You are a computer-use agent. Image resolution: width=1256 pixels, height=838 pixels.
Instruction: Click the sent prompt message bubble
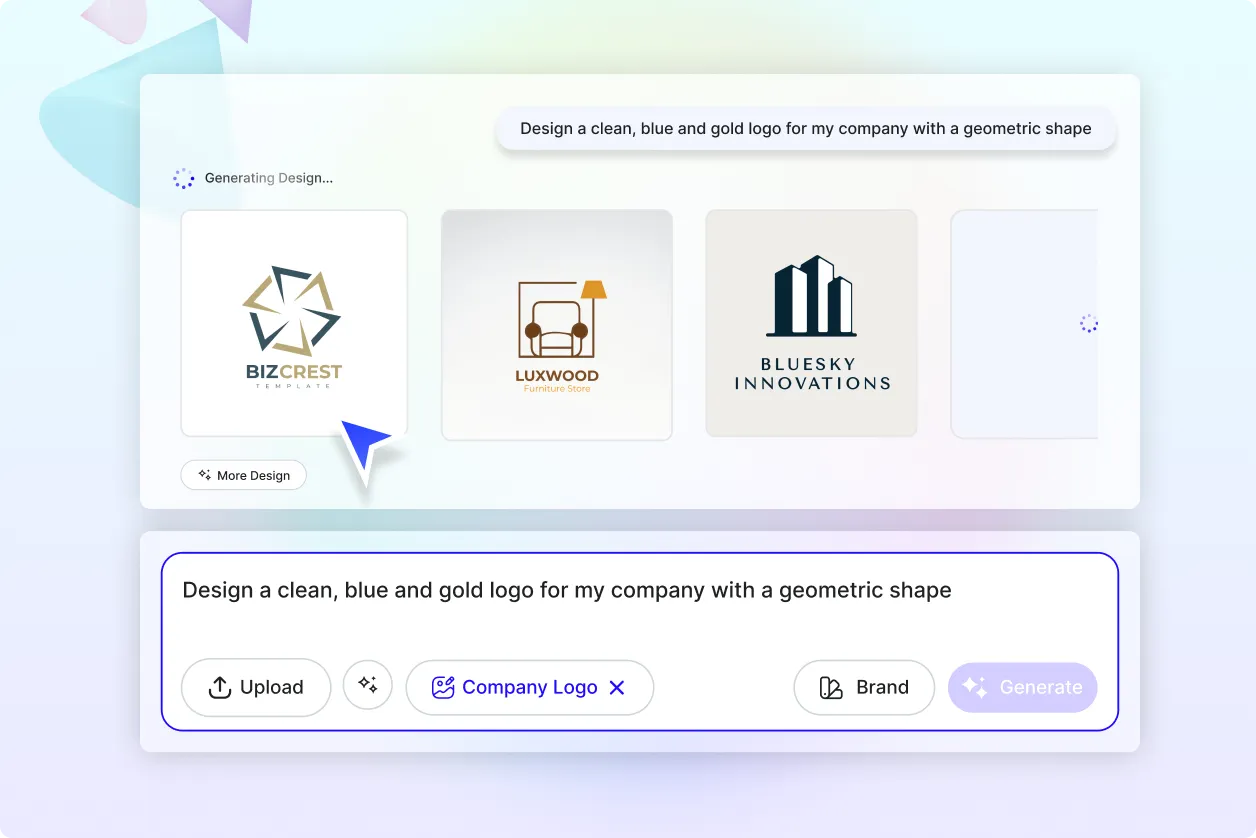click(805, 128)
